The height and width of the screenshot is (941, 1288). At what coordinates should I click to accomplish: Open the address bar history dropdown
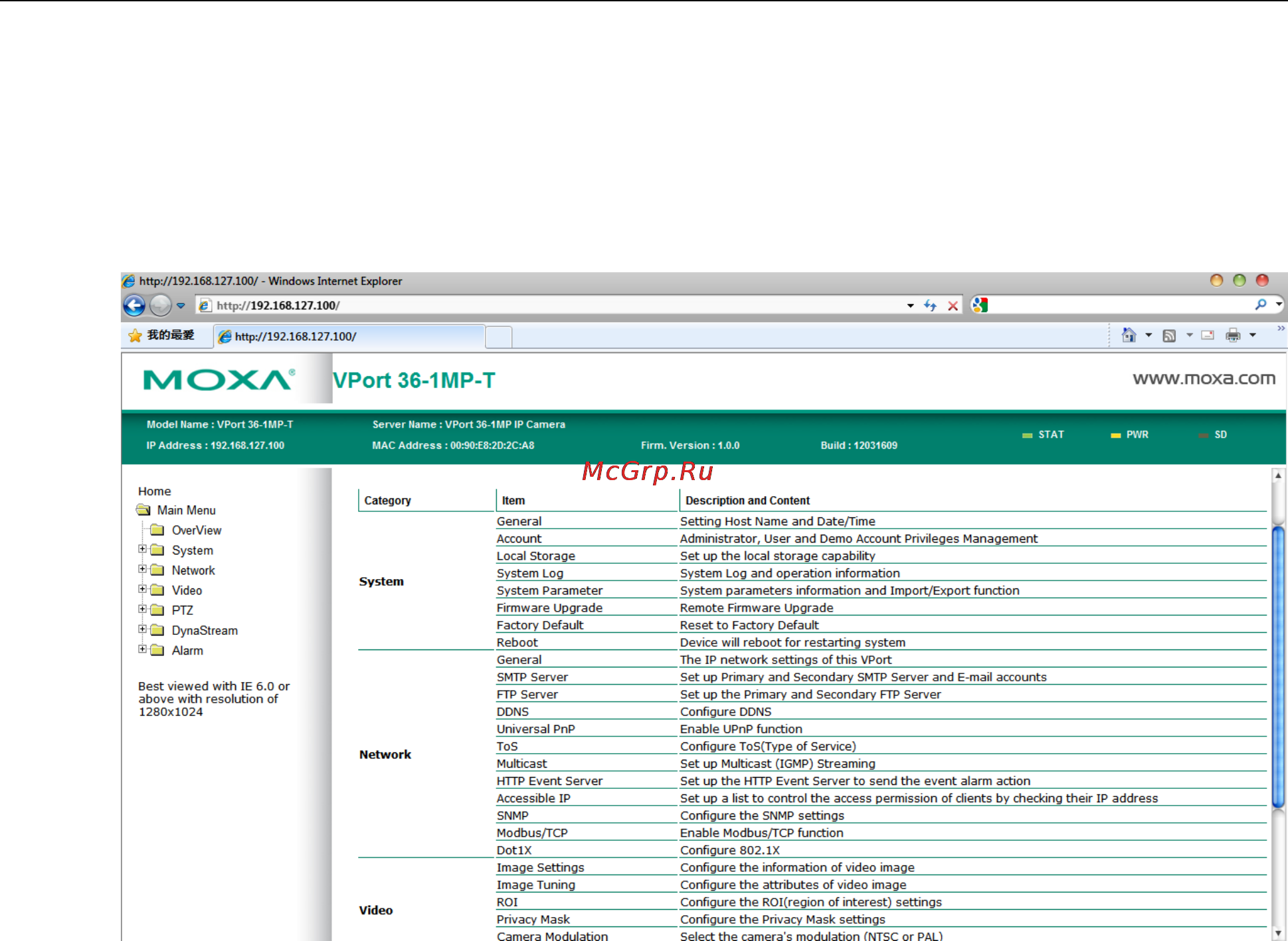click(x=910, y=305)
